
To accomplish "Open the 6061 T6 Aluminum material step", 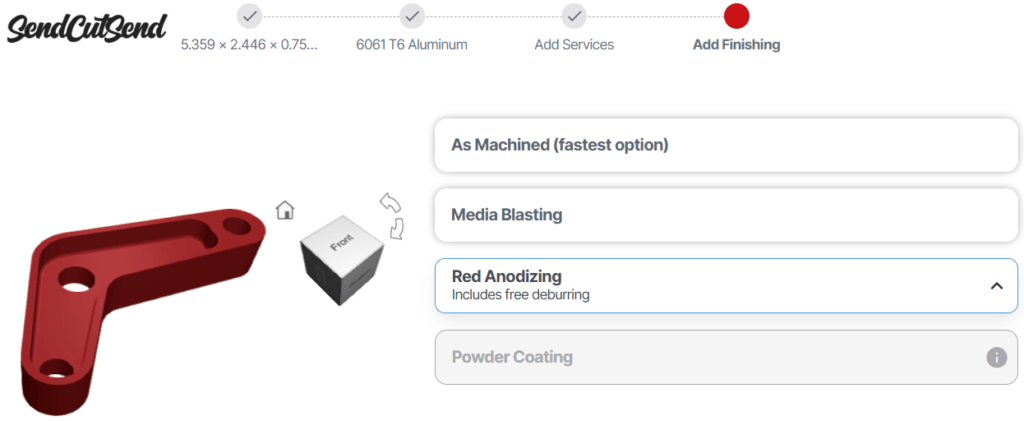I will (412, 45).
